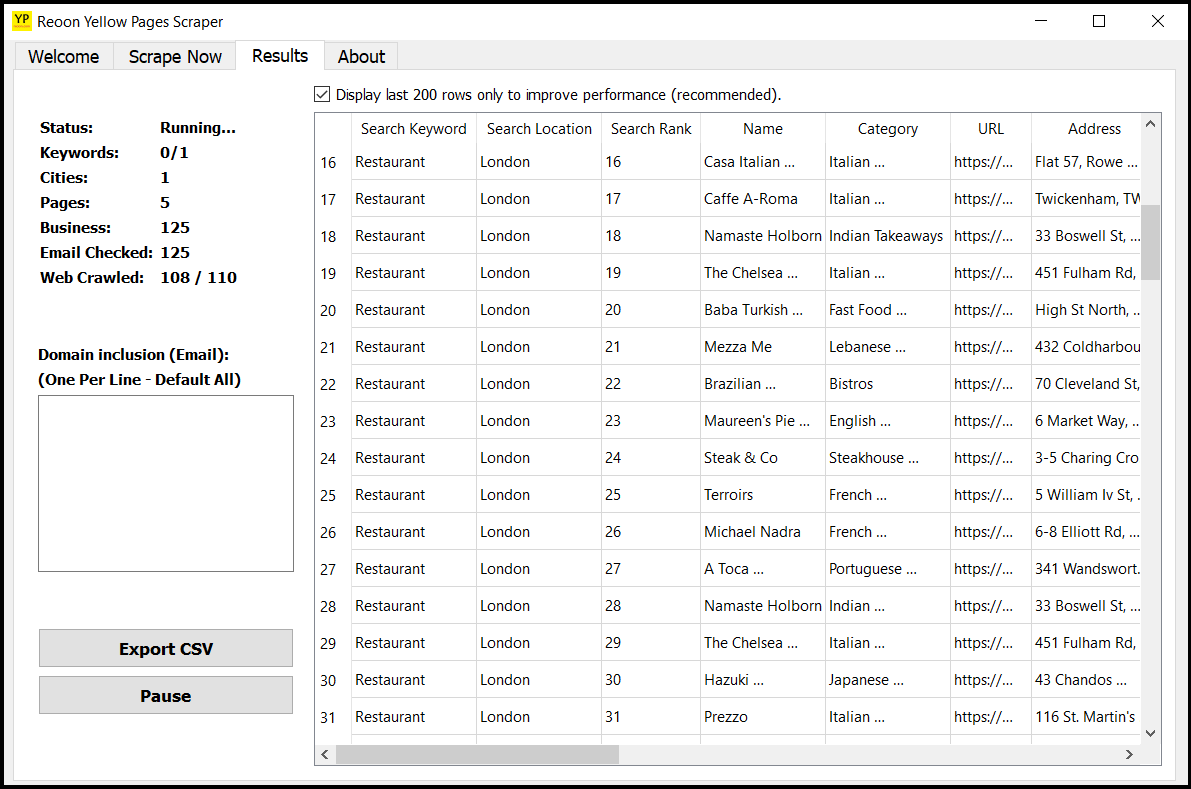Click the horizontal scrollbar left arrow
Image resolution: width=1191 pixels, height=789 pixels.
[325, 754]
